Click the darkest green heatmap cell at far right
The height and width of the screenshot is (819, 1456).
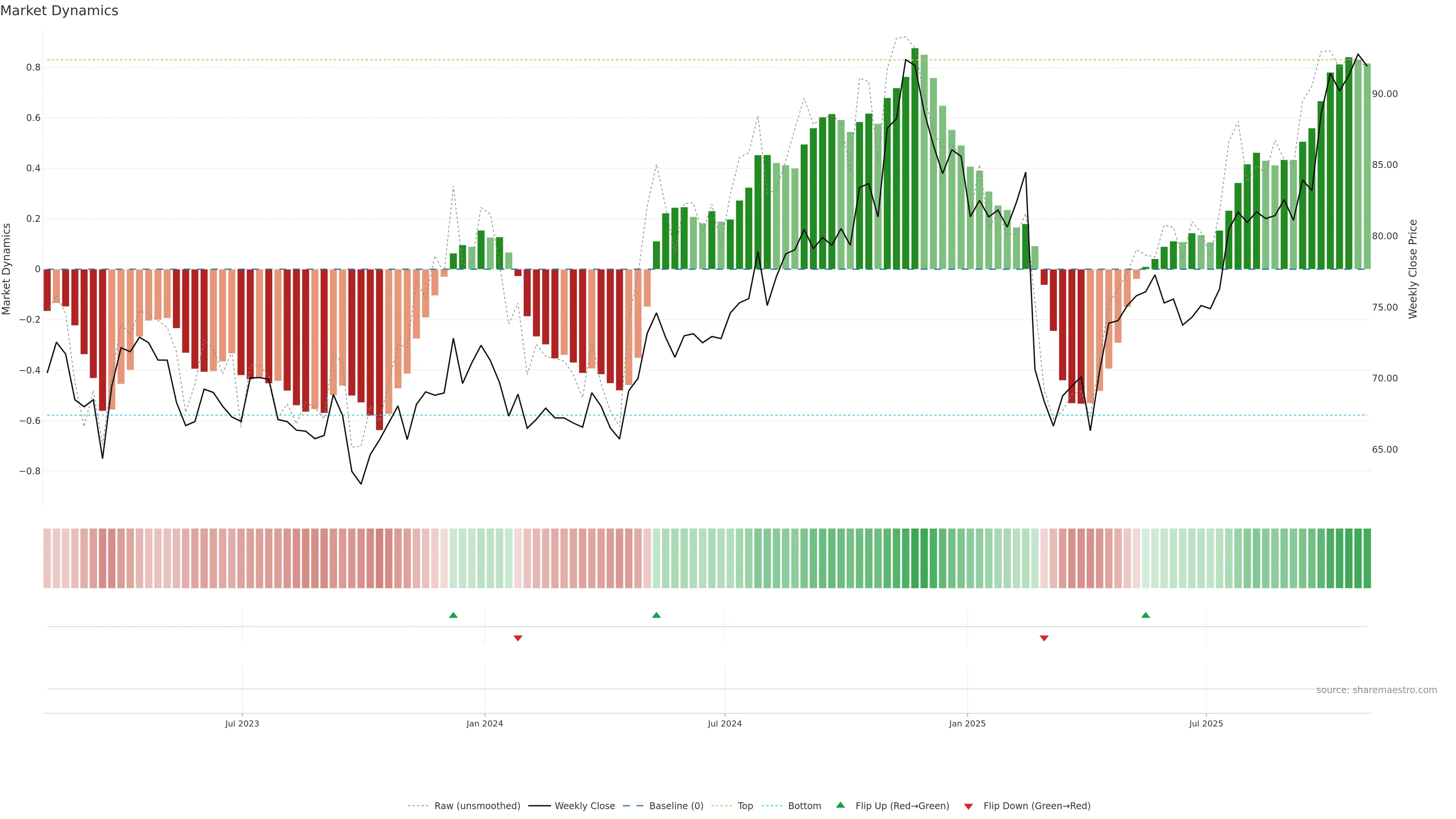pos(1367,558)
